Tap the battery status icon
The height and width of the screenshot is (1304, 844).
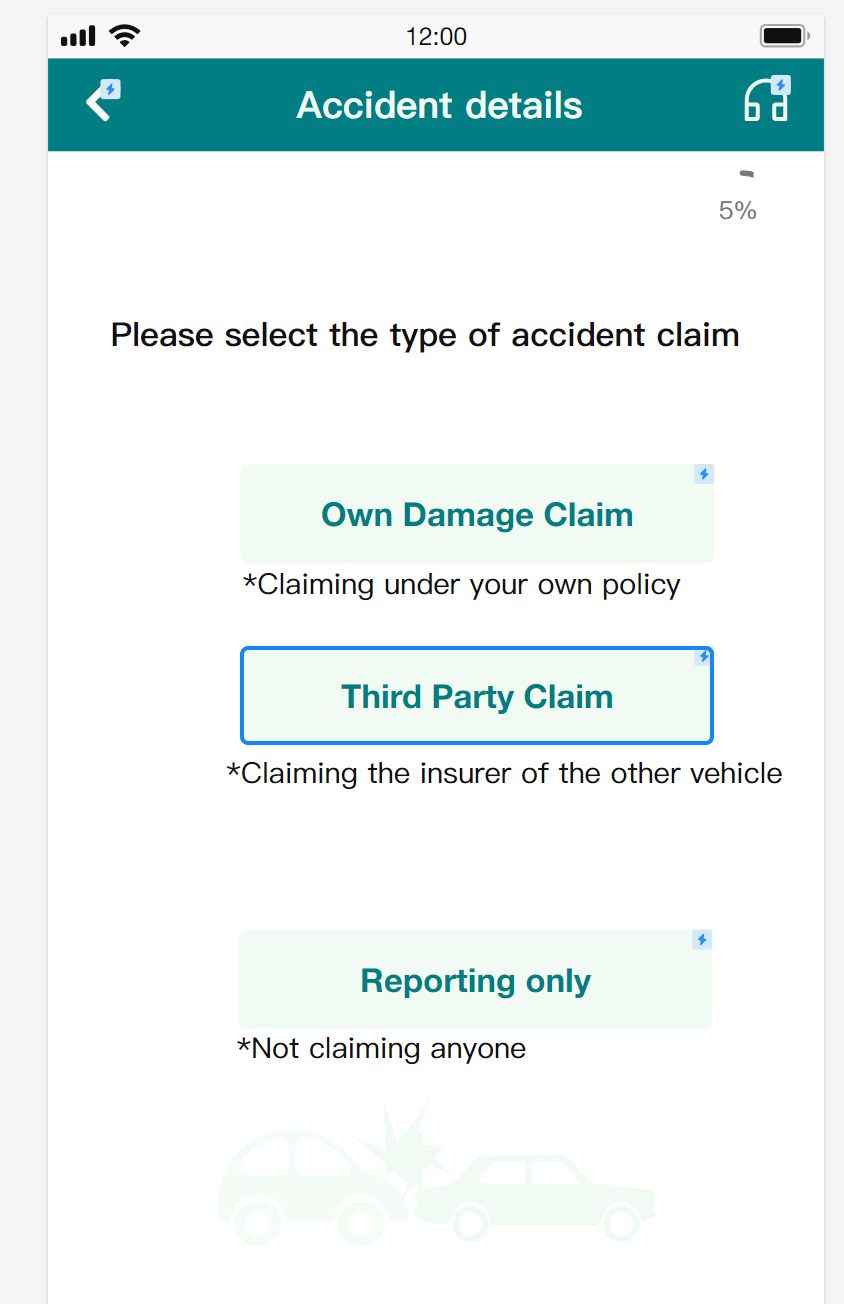coord(783,37)
